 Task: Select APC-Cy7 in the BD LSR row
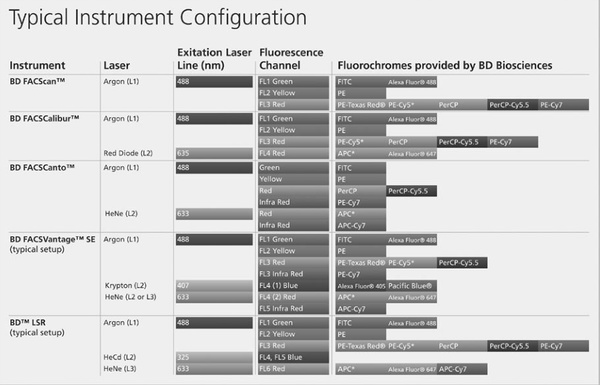pos(462,369)
